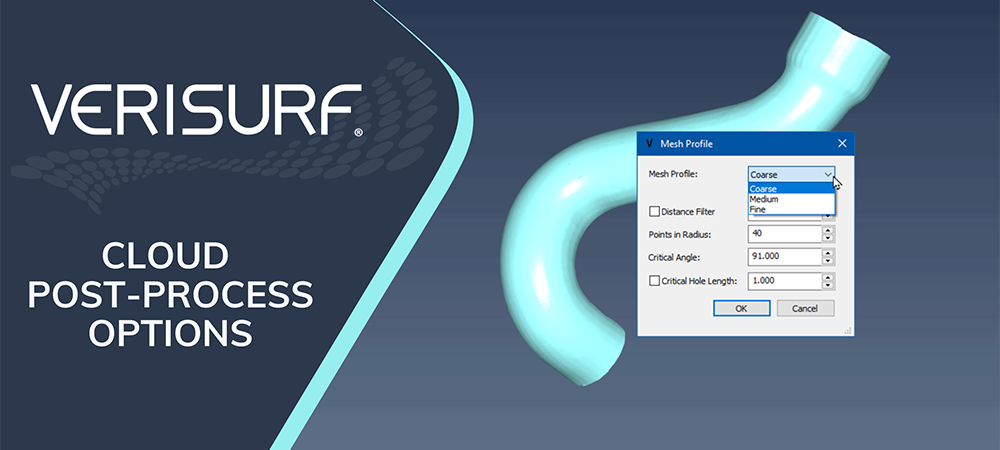
Task: Open the Mesh Profile dropdown arrow
Action: point(828,174)
